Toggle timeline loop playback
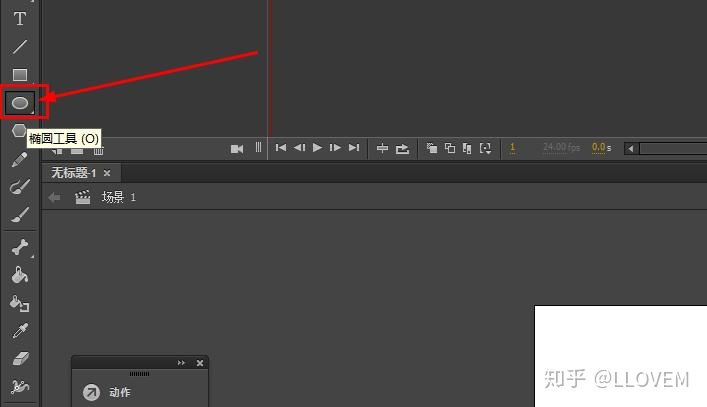 click(x=402, y=149)
